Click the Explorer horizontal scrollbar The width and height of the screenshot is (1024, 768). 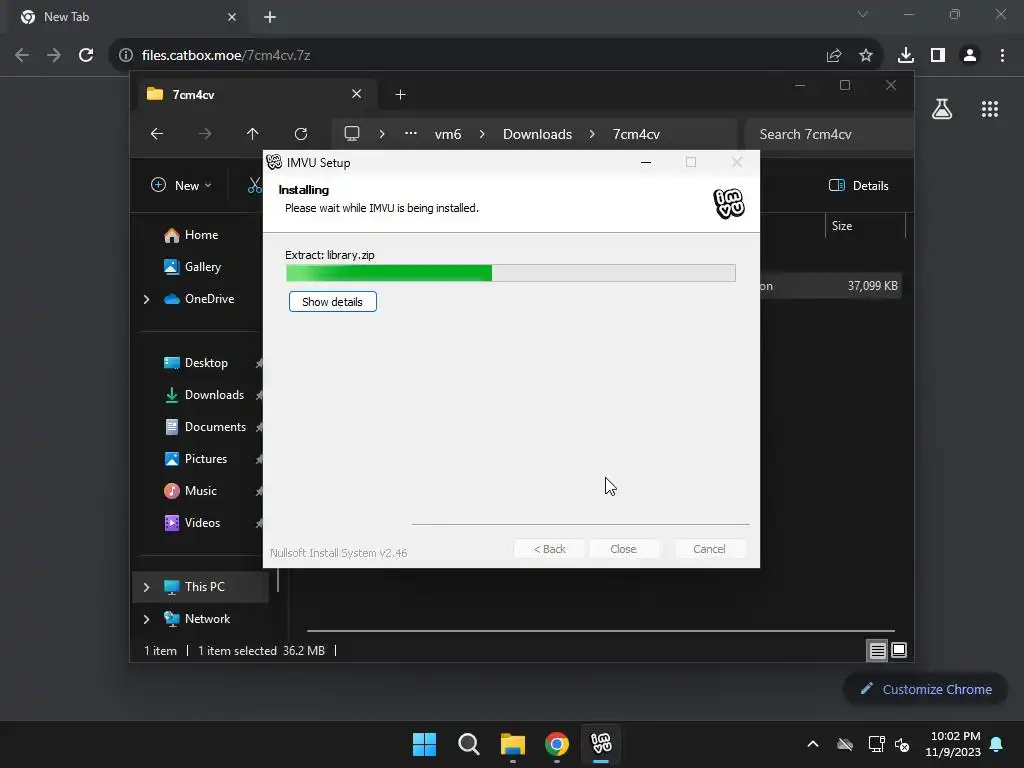tap(600, 631)
